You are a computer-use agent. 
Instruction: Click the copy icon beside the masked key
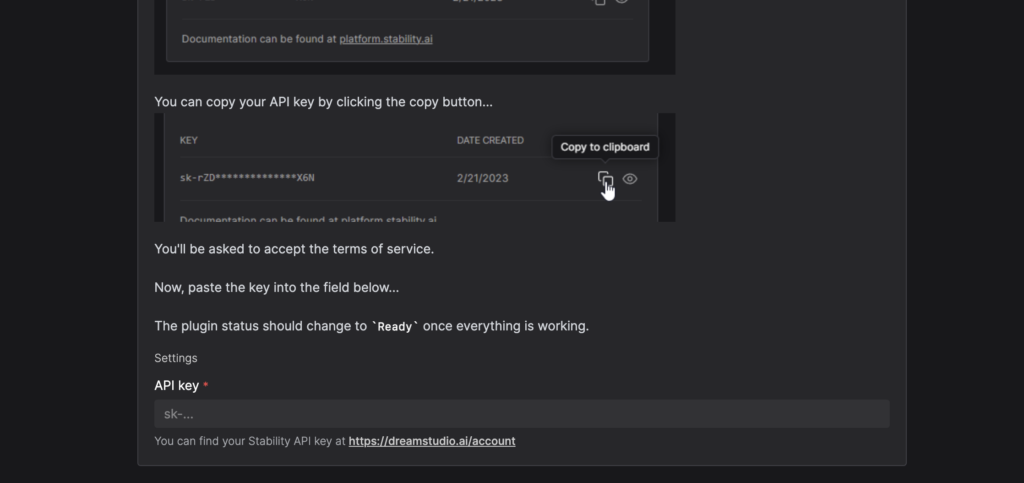point(605,179)
